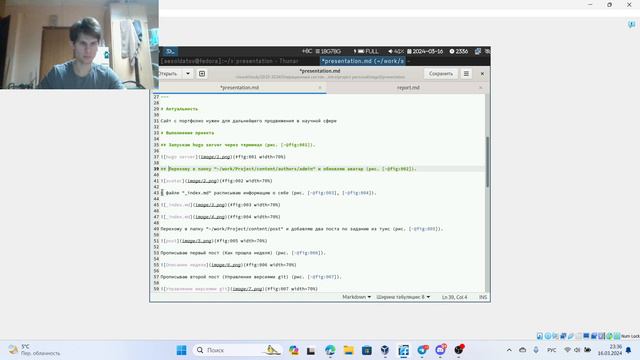Viewport: 640px width, 360px height.
Task: Click the image/1.png link on line 37
Action: pos(216,157)
